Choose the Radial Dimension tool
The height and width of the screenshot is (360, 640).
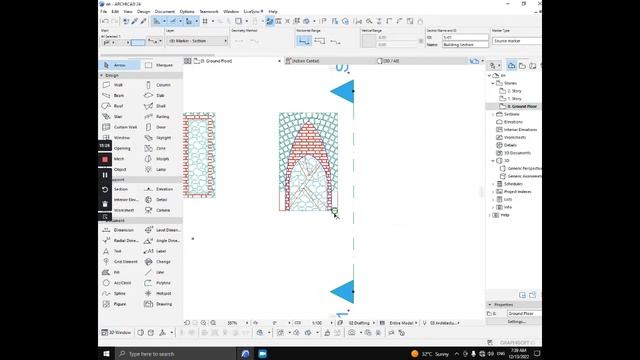119,241
